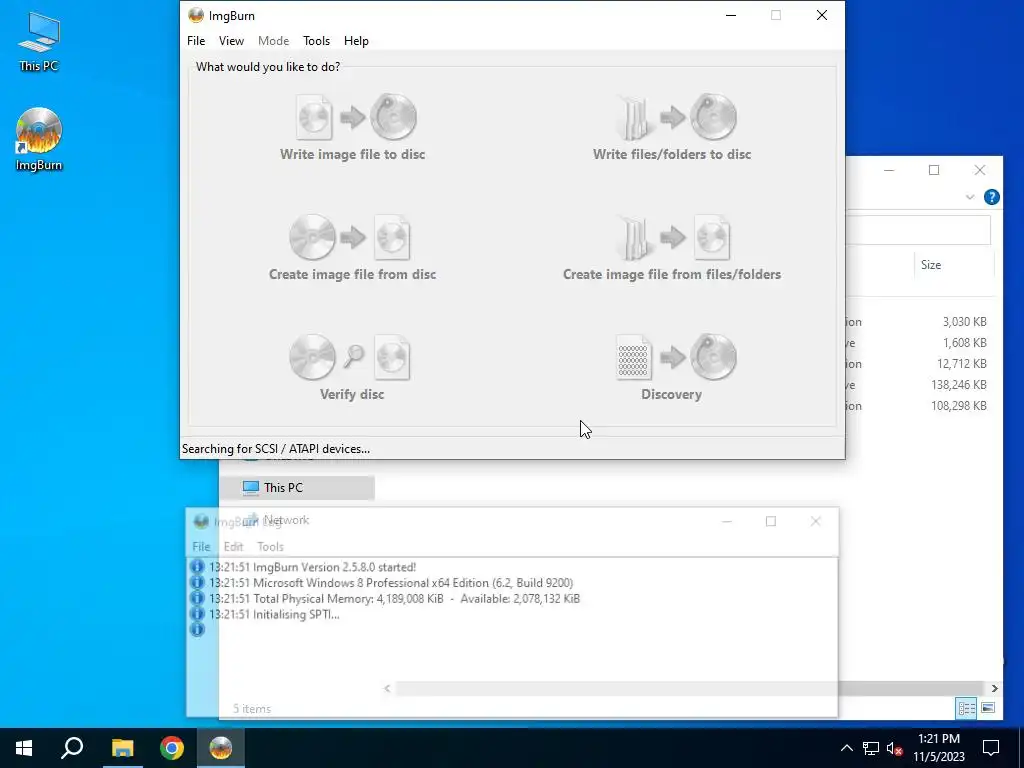Click the horizontal scrollbar left arrow in Explorer
Screen dimensions: 1024x768
coord(387,688)
